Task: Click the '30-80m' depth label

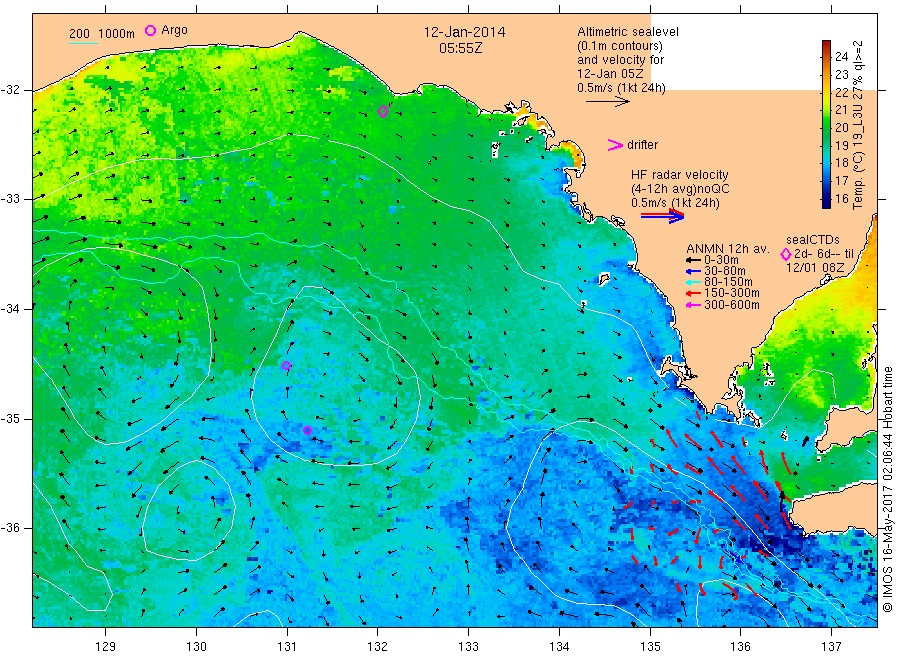Action: point(725,271)
